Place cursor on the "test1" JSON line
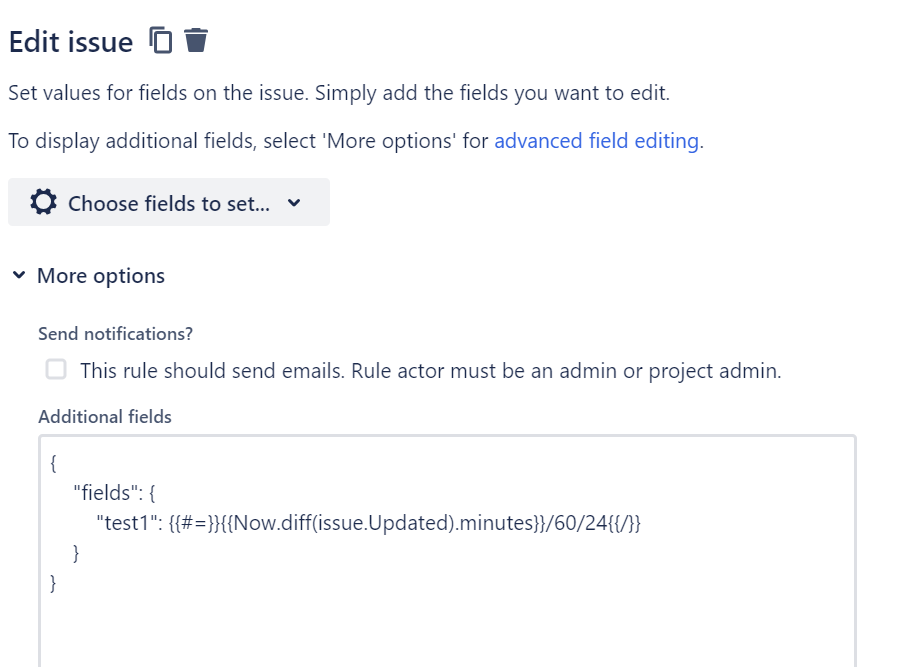The image size is (901, 667). [x=368, y=523]
